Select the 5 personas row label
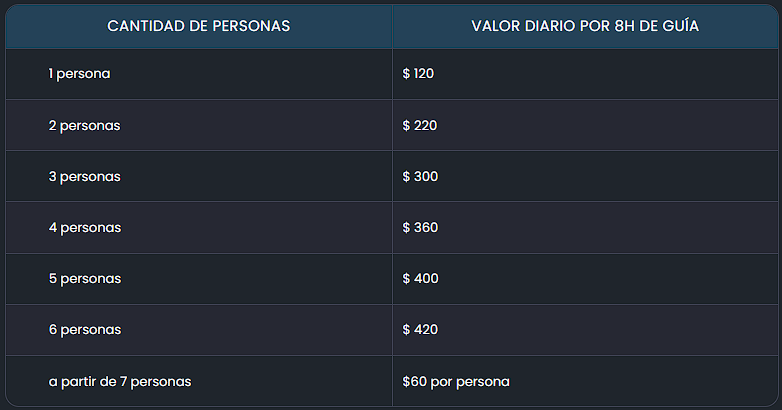This screenshot has width=782, height=410. click(x=85, y=279)
